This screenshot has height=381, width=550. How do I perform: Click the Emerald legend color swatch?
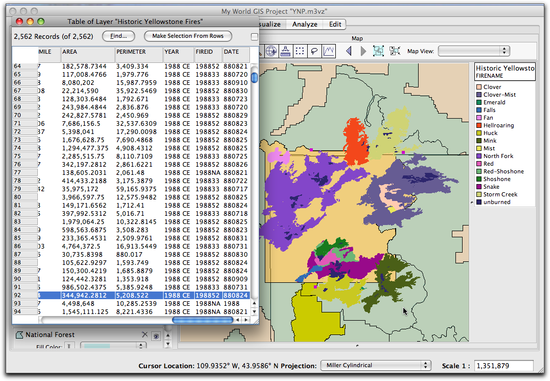(x=479, y=102)
